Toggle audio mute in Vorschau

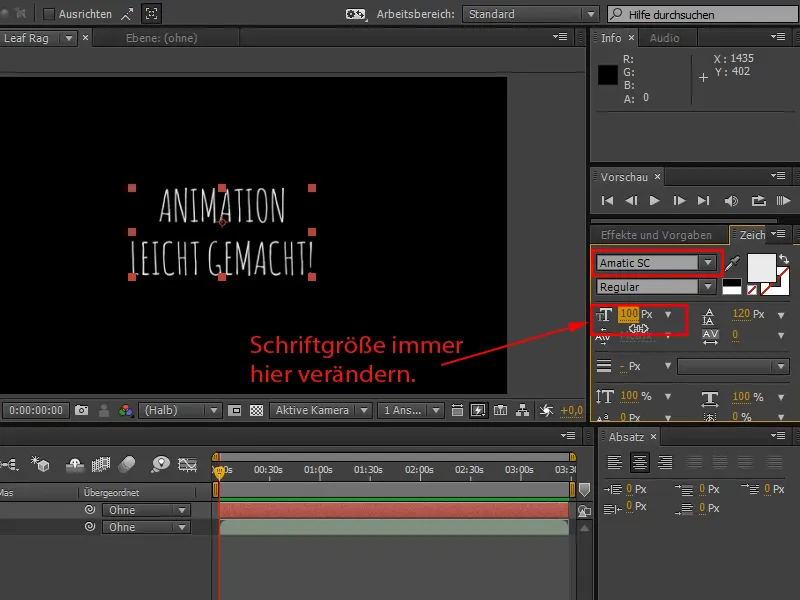(731, 201)
